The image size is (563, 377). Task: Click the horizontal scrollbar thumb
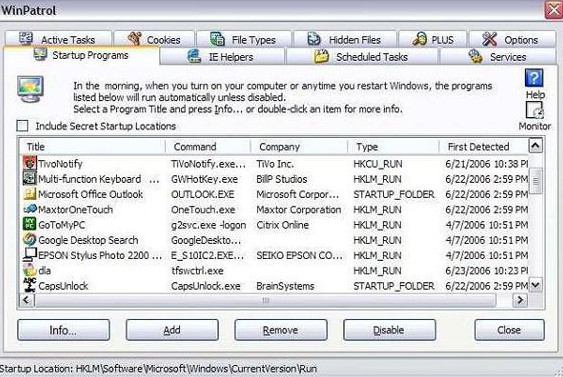coord(265,300)
